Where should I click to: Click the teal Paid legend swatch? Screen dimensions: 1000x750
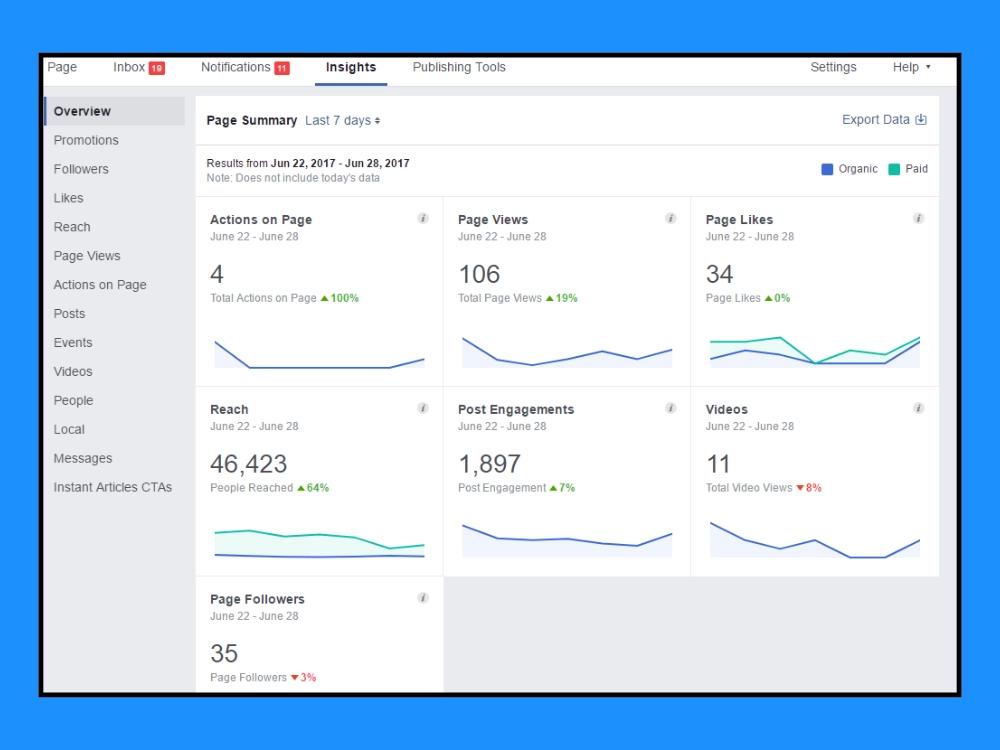[x=894, y=169]
